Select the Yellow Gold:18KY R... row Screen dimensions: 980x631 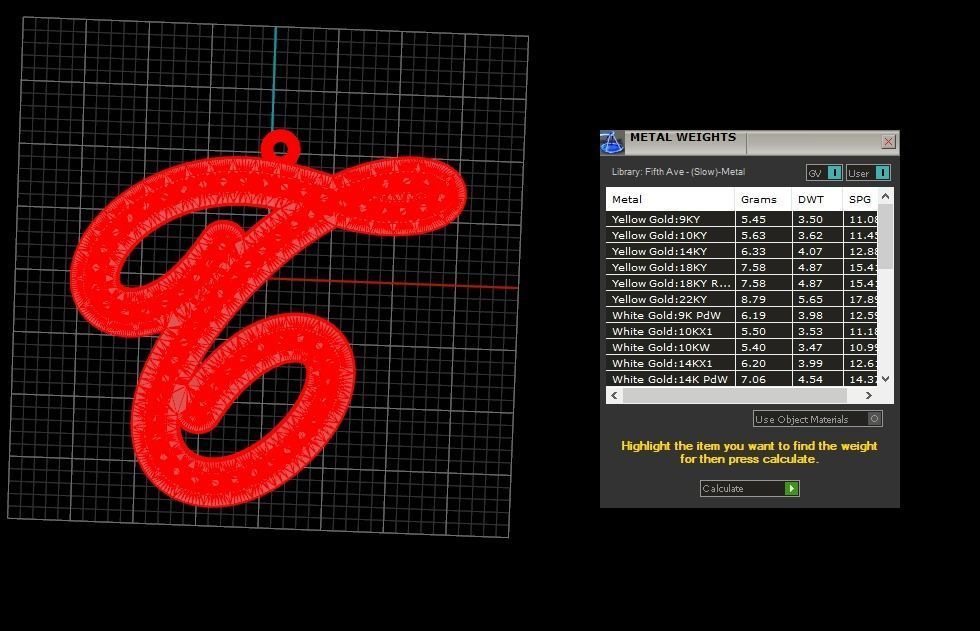[x=742, y=283]
